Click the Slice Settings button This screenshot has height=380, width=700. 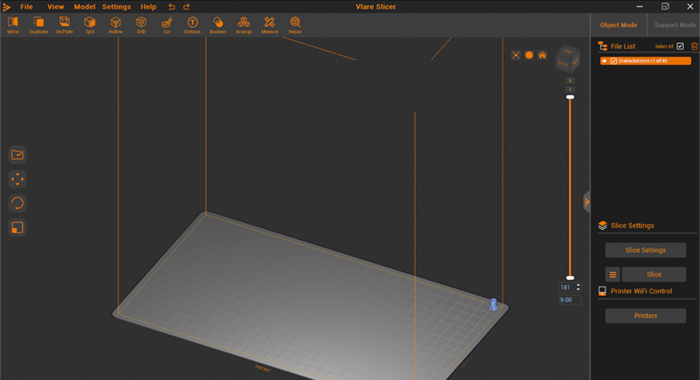click(x=646, y=250)
